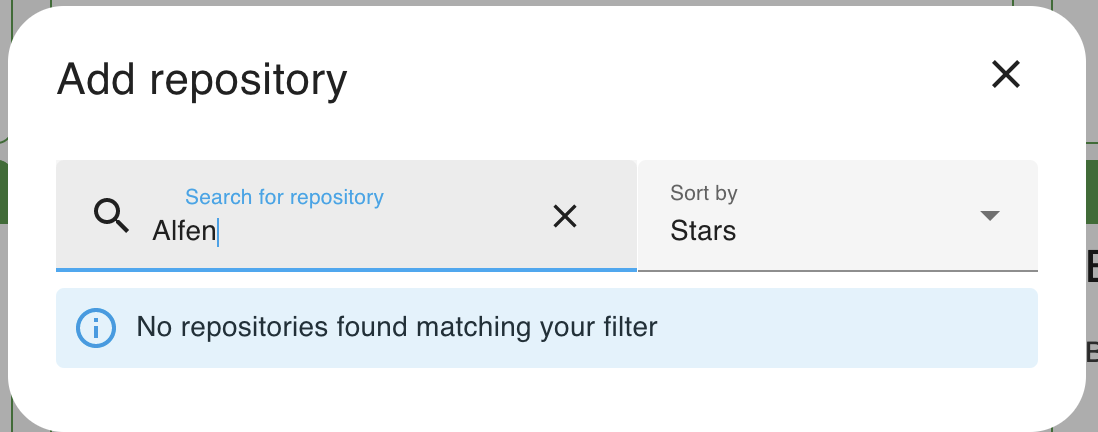Image resolution: width=1098 pixels, height=432 pixels.
Task: Click the green bar behind dialog's left edge
Action: tap(4, 193)
